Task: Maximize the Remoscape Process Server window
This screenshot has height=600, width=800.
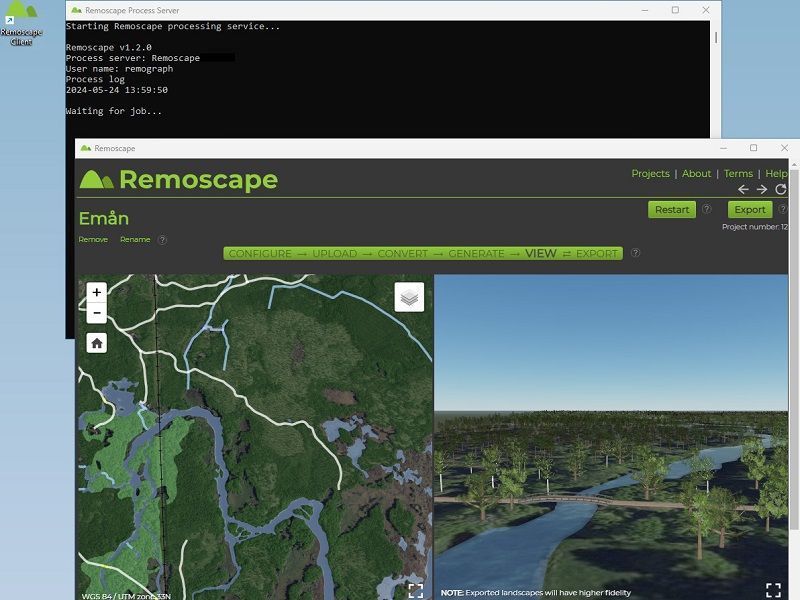Action: coord(675,10)
